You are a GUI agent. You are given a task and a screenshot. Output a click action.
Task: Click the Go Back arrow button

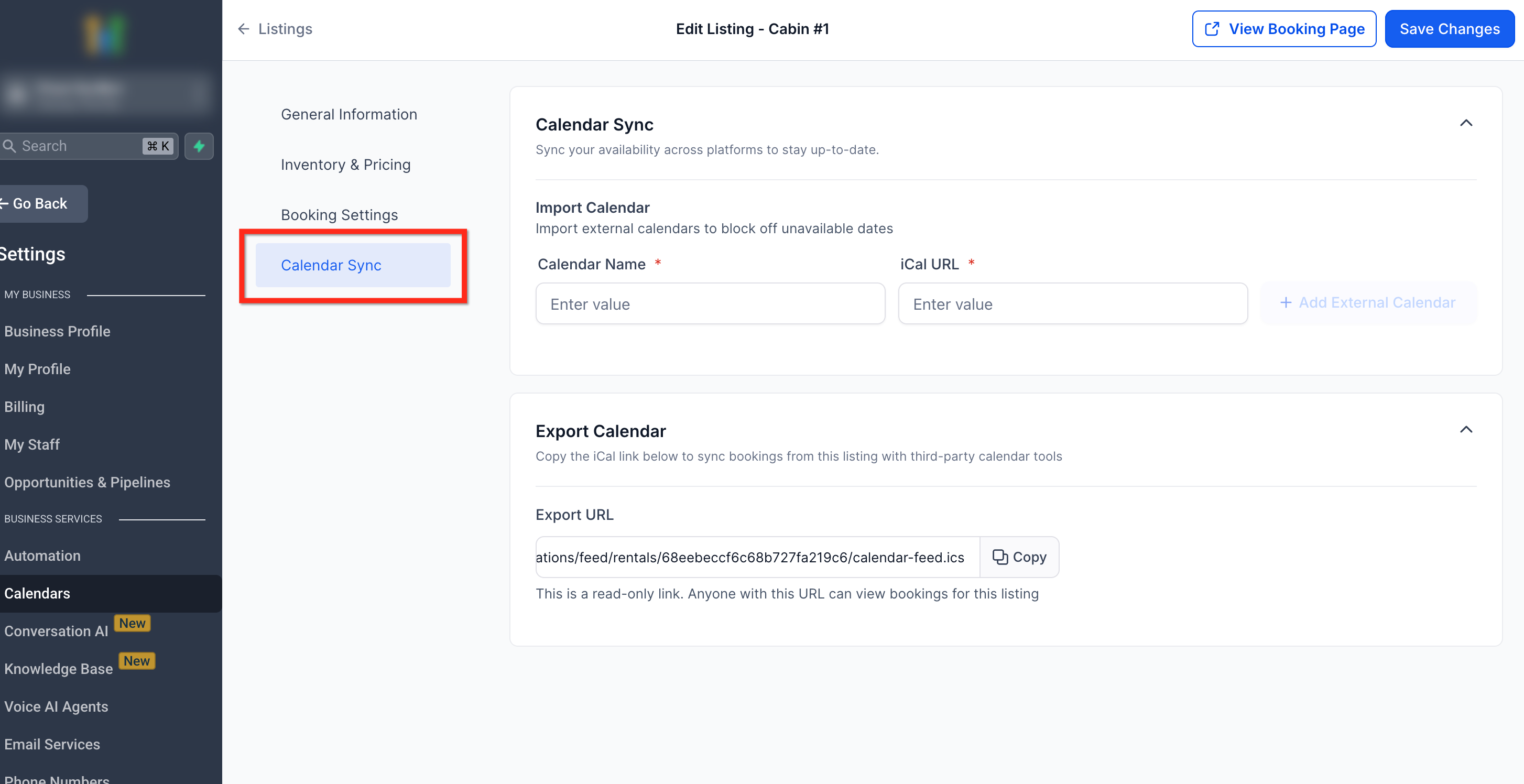click(x=40, y=203)
